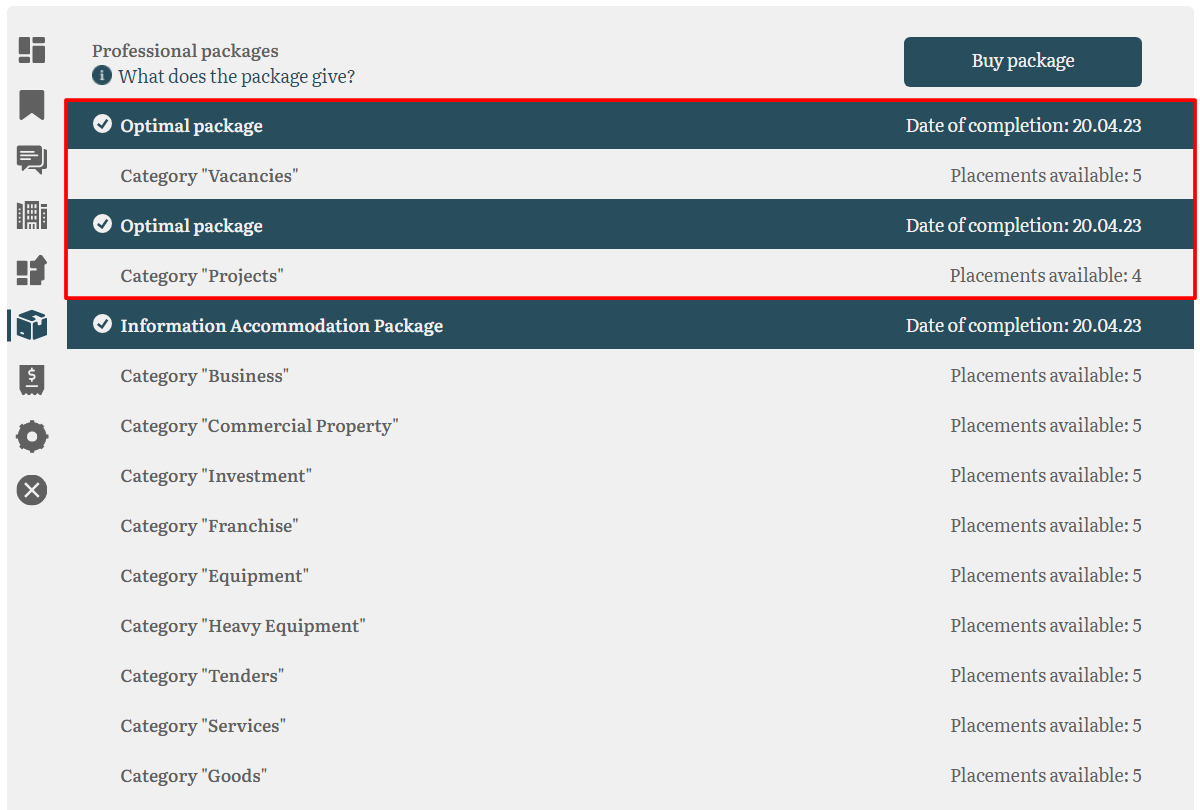
Task: Open the settings gear icon
Action: (x=32, y=436)
